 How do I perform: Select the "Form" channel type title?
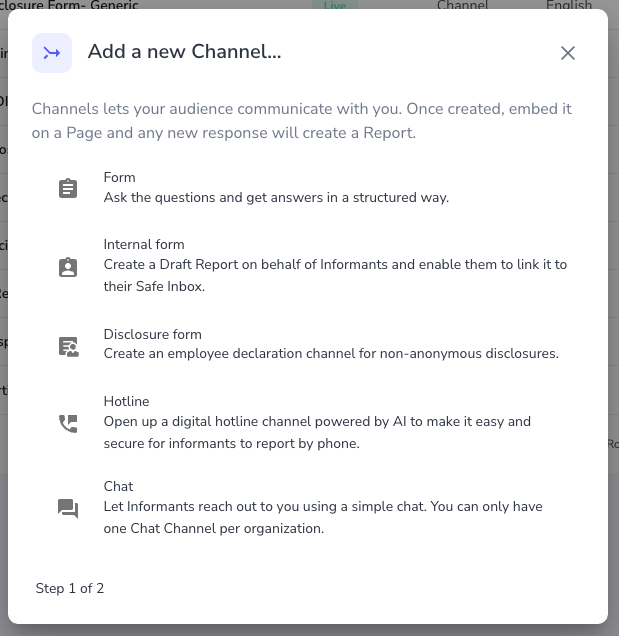coord(119,177)
